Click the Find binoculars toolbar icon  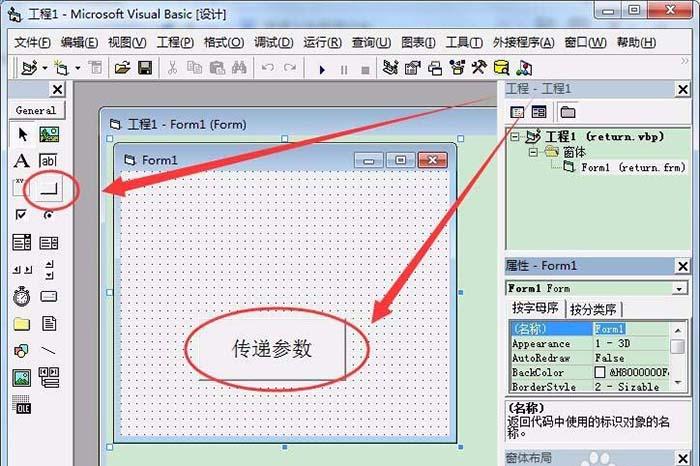click(239, 68)
